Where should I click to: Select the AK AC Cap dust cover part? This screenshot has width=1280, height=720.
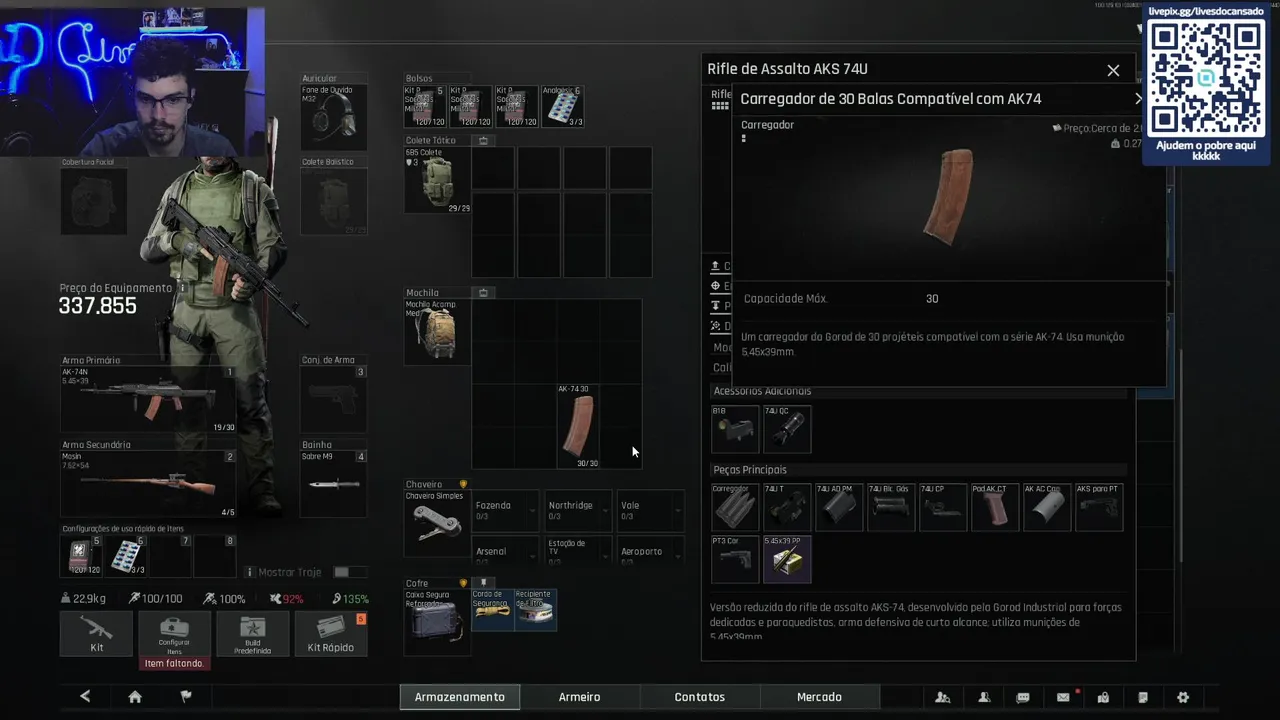[x=1046, y=507]
